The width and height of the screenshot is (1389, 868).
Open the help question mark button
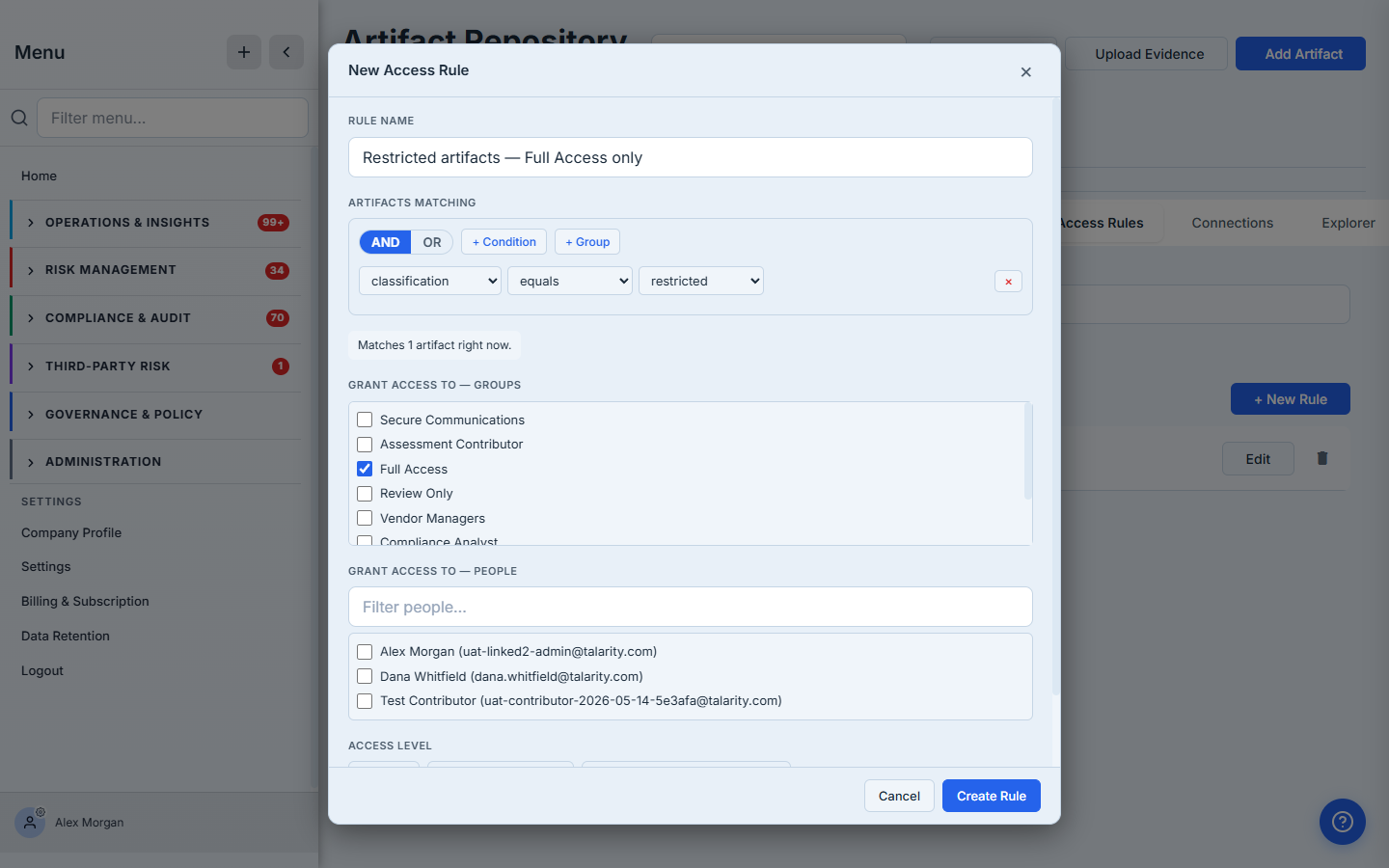pyautogui.click(x=1343, y=822)
